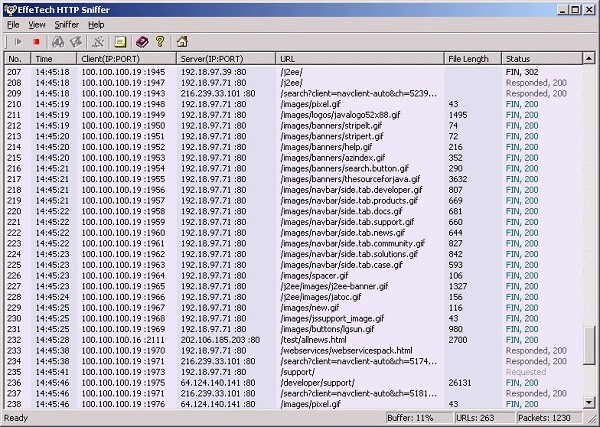Screen dimensions: 600x427
Task: Select row 232 with /test/allnews.html
Action: point(300,340)
